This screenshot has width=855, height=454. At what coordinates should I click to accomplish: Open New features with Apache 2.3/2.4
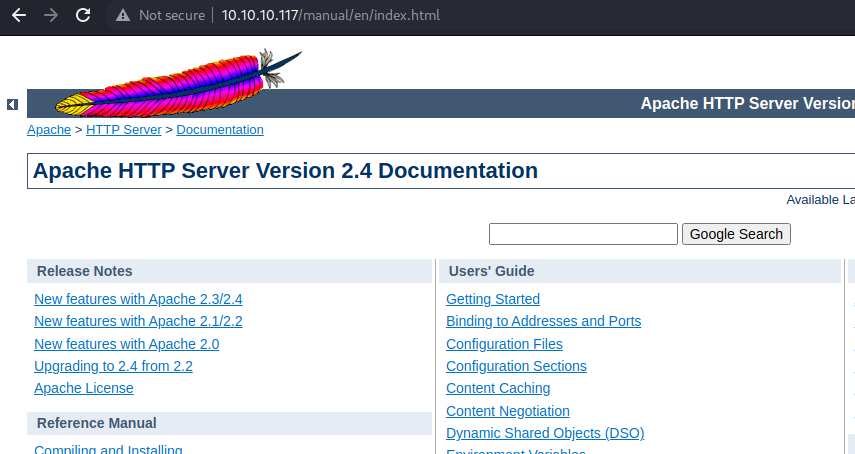[138, 299]
